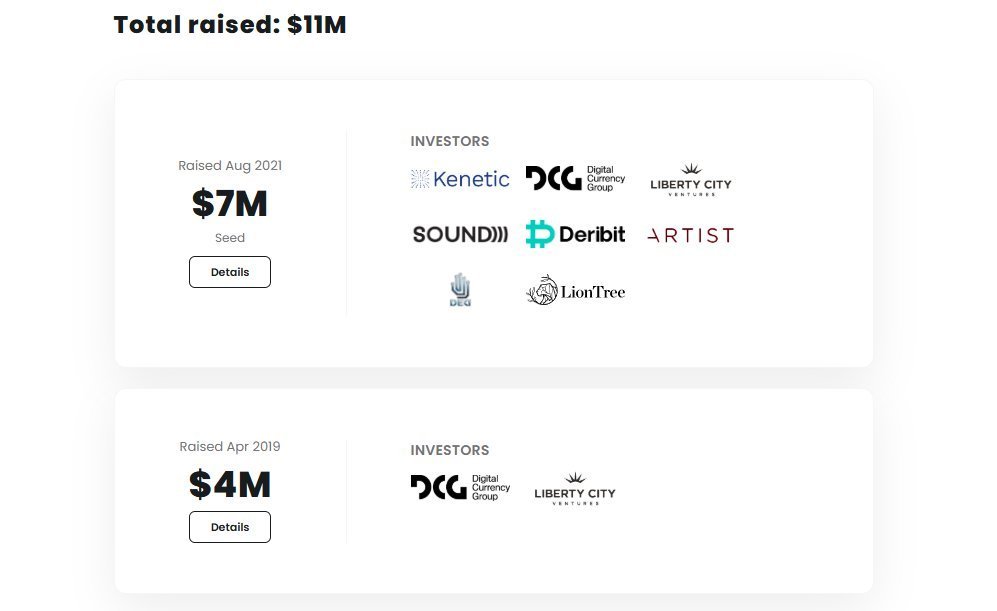Open the Deribit investor logo
This screenshot has height=611, width=997.
(x=575, y=234)
